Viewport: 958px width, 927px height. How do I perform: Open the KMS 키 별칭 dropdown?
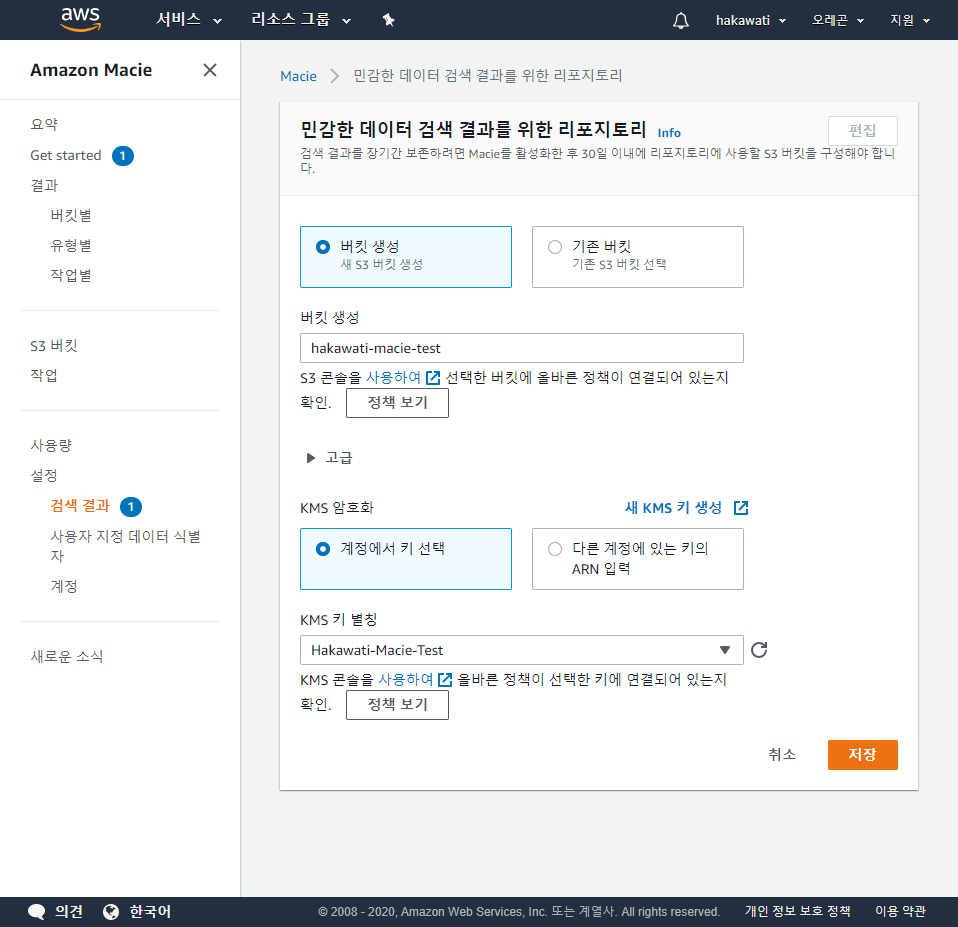tap(522, 650)
